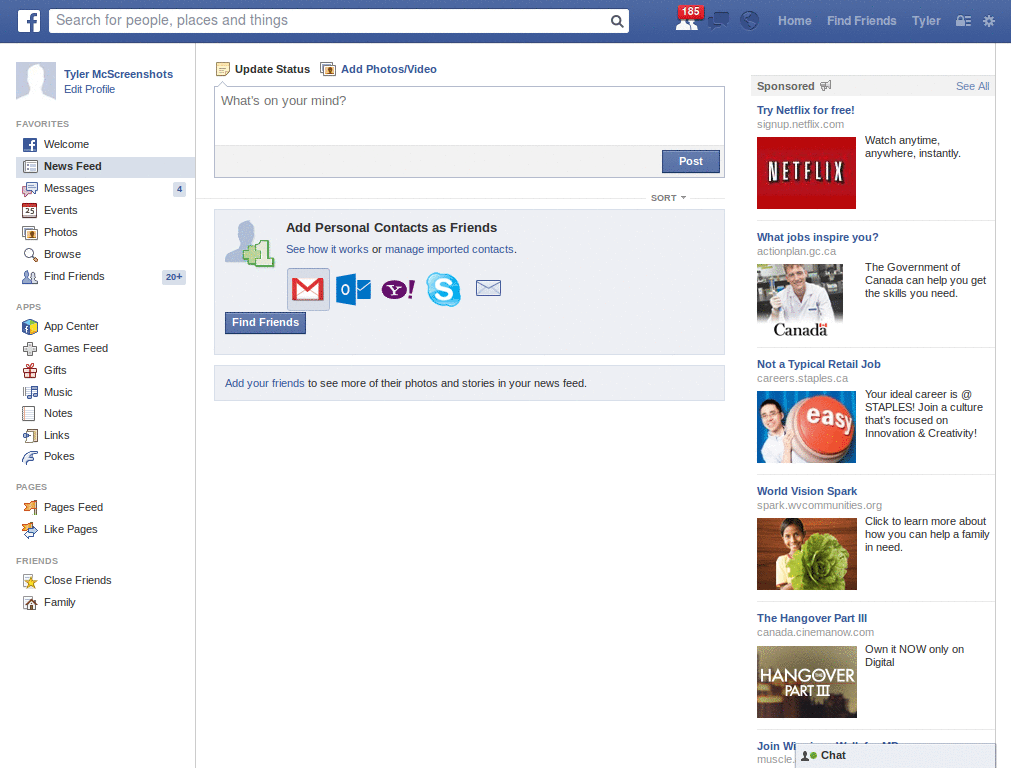Click See All sponsored link
1024x768 pixels.
pyautogui.click(x=972, y=86)
